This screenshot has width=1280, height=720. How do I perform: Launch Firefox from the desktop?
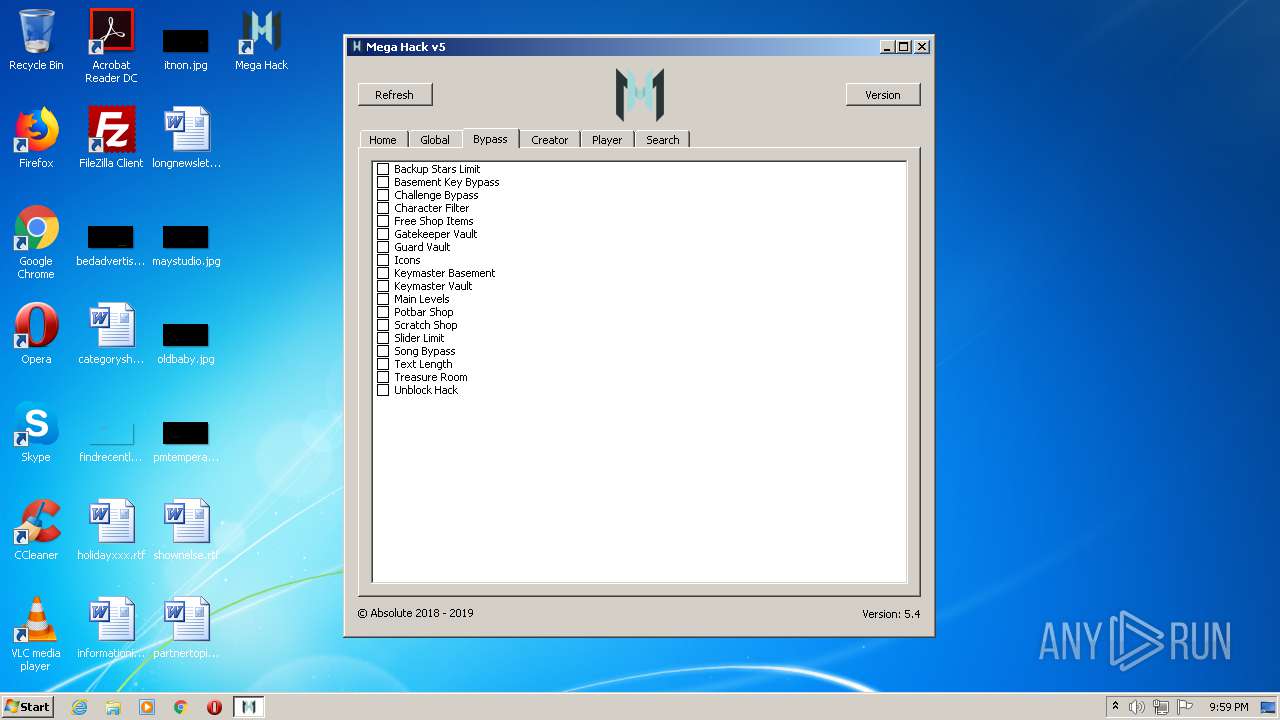[36, 138]
